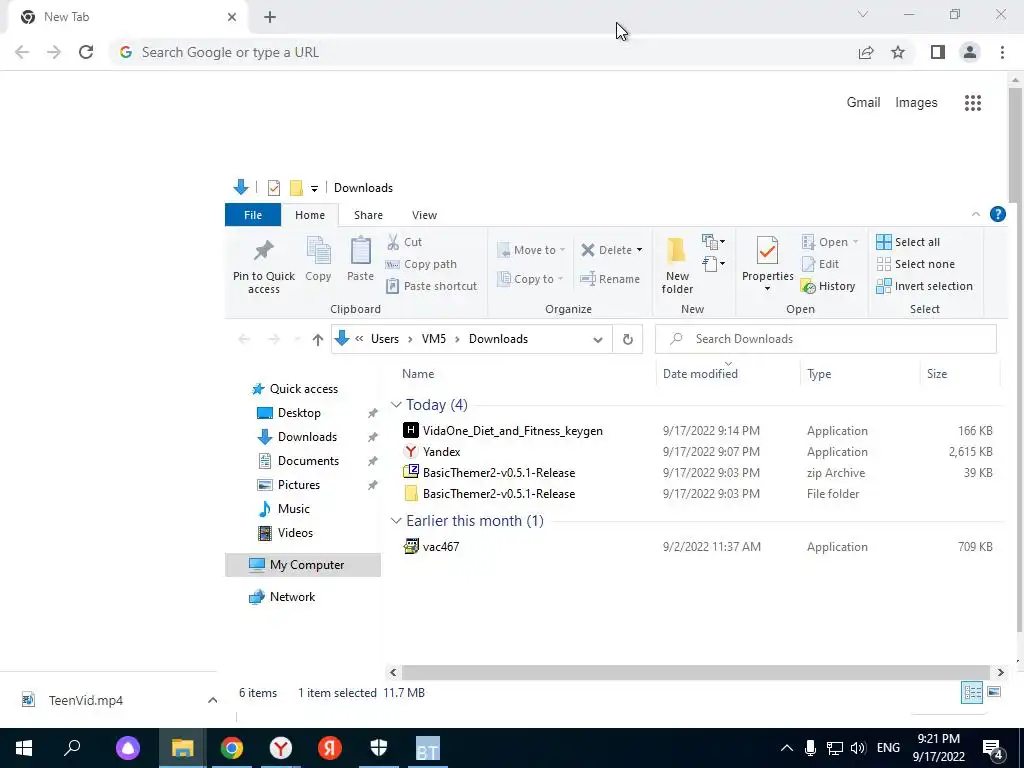Click the Copy icon in Clipboard group
Image resolution: width=1024 pixels, height=768 pixels.
point(318,251)
